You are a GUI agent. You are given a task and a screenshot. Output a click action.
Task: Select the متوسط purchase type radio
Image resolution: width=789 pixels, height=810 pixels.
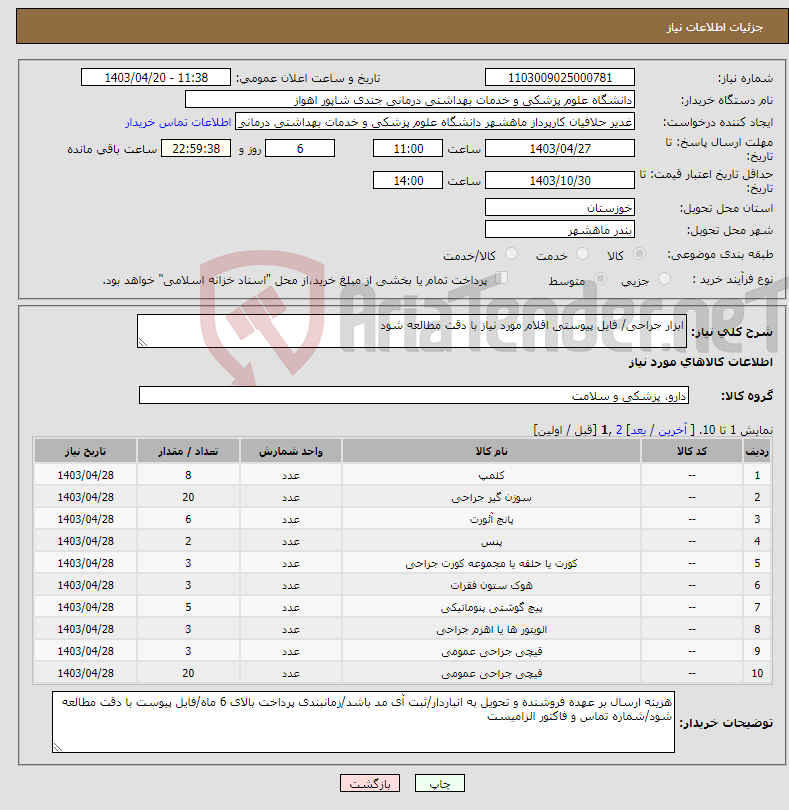pyautogui.click(x=600, y=279)
